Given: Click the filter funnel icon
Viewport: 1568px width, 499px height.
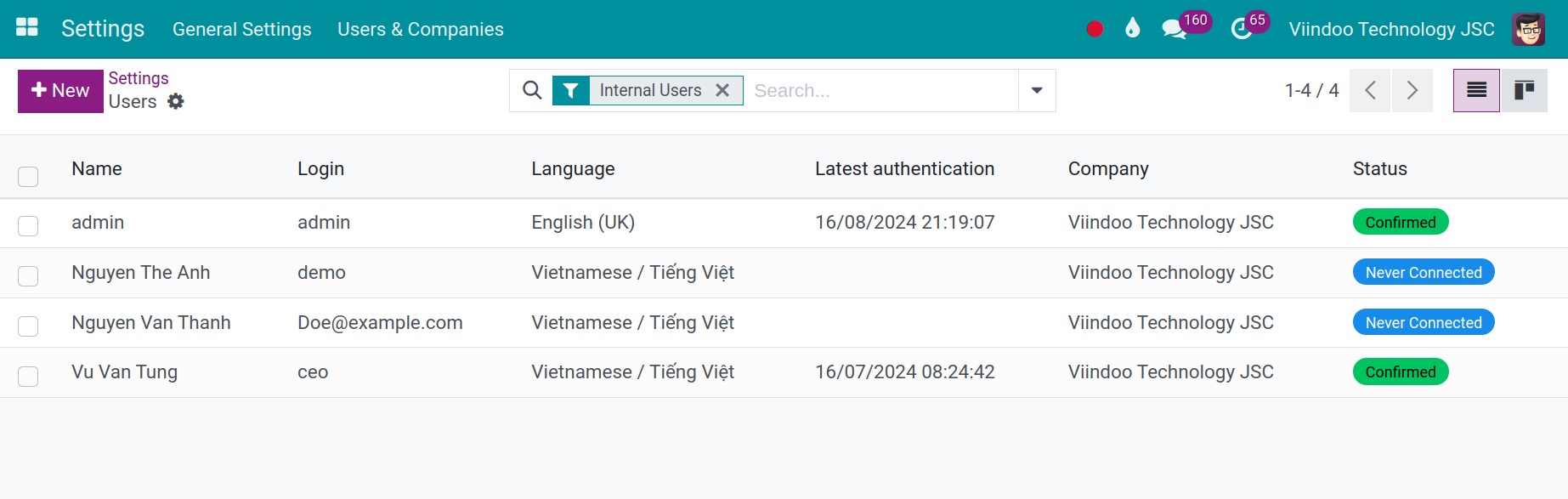Looking at the screenshot, I should (x=571, y=90).
